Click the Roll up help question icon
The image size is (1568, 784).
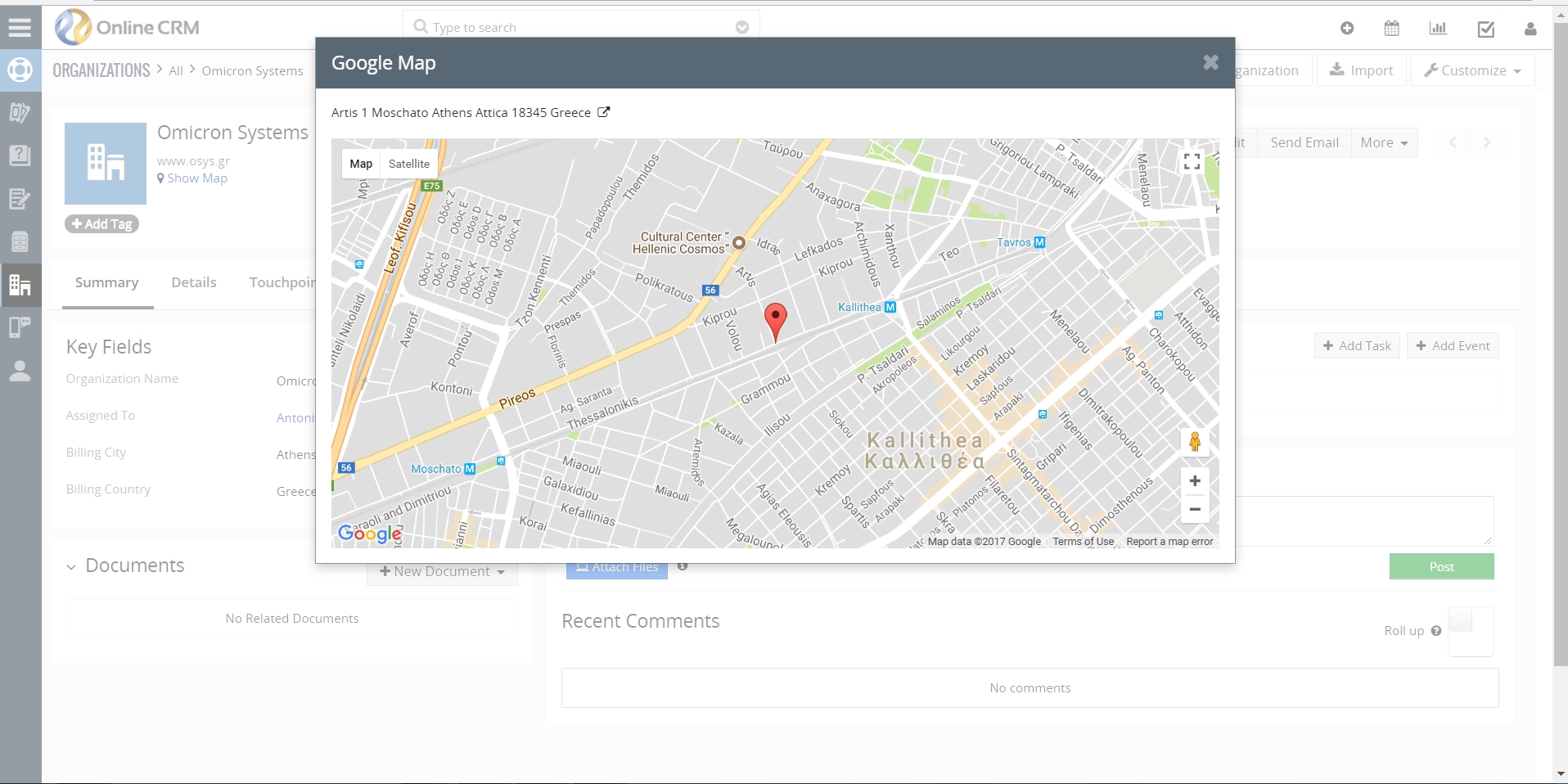coord(1435,631)
